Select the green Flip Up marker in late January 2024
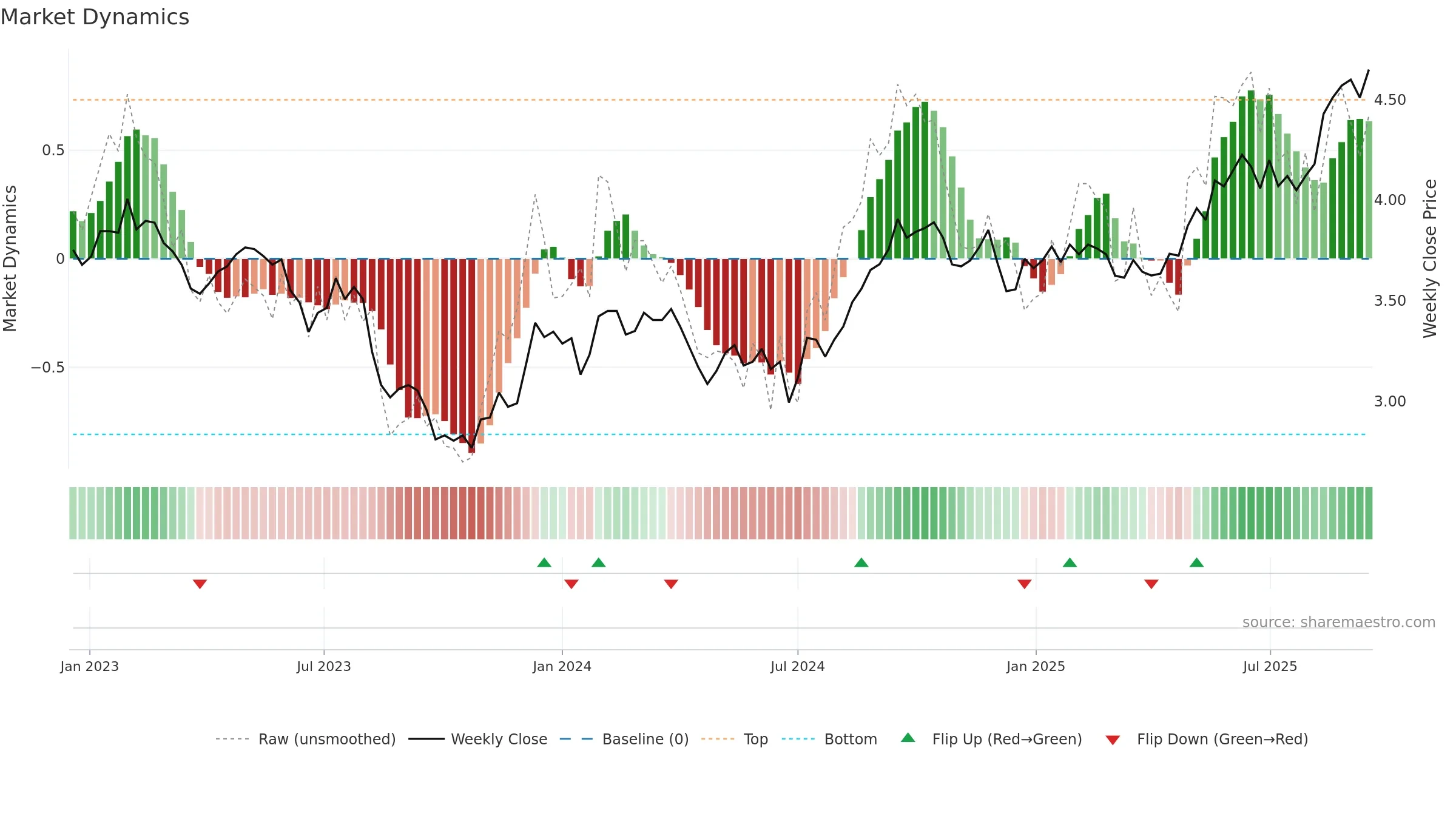The width and height of the screenshot is (1456, 819). click(x=599, y=562)
